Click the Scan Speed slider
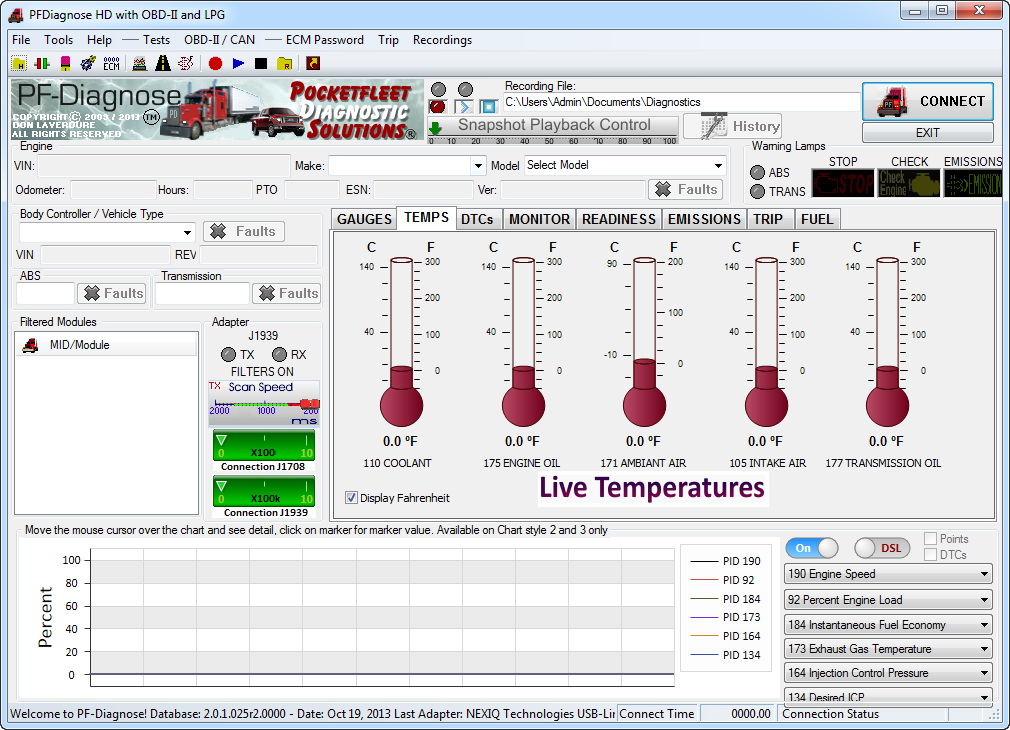 tap(263, 403)
